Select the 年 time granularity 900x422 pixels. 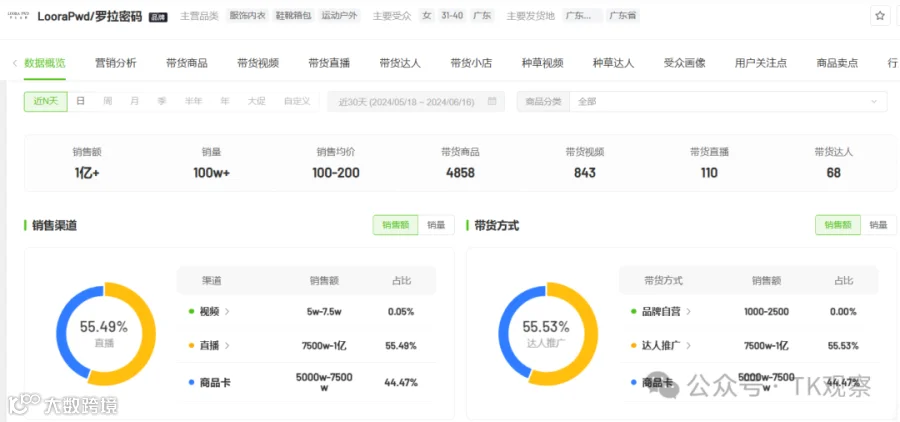pyautogui.click(x=224, y=101)
